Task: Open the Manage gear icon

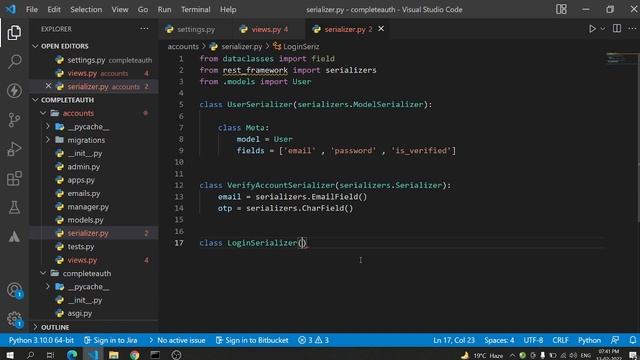Action: pos(14,319)
